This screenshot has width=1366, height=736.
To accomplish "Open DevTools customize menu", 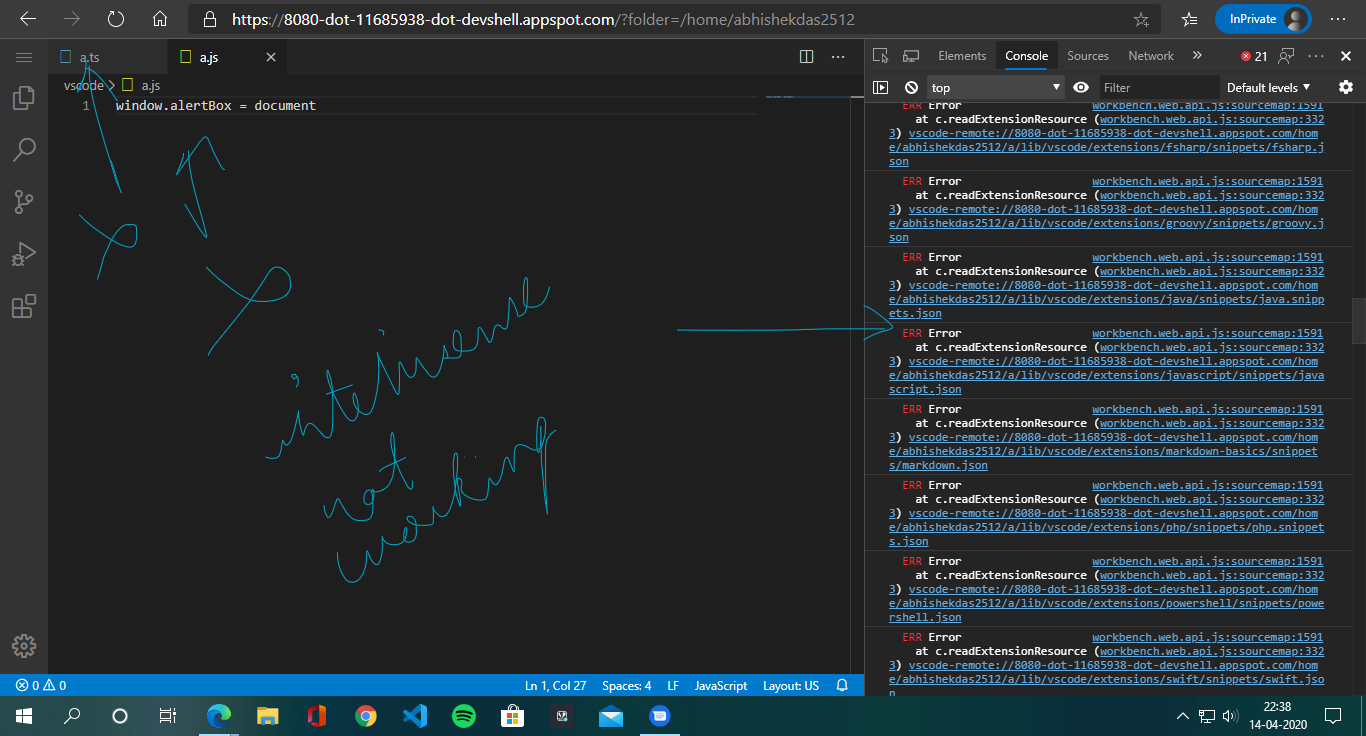I will click(1316, 56).
